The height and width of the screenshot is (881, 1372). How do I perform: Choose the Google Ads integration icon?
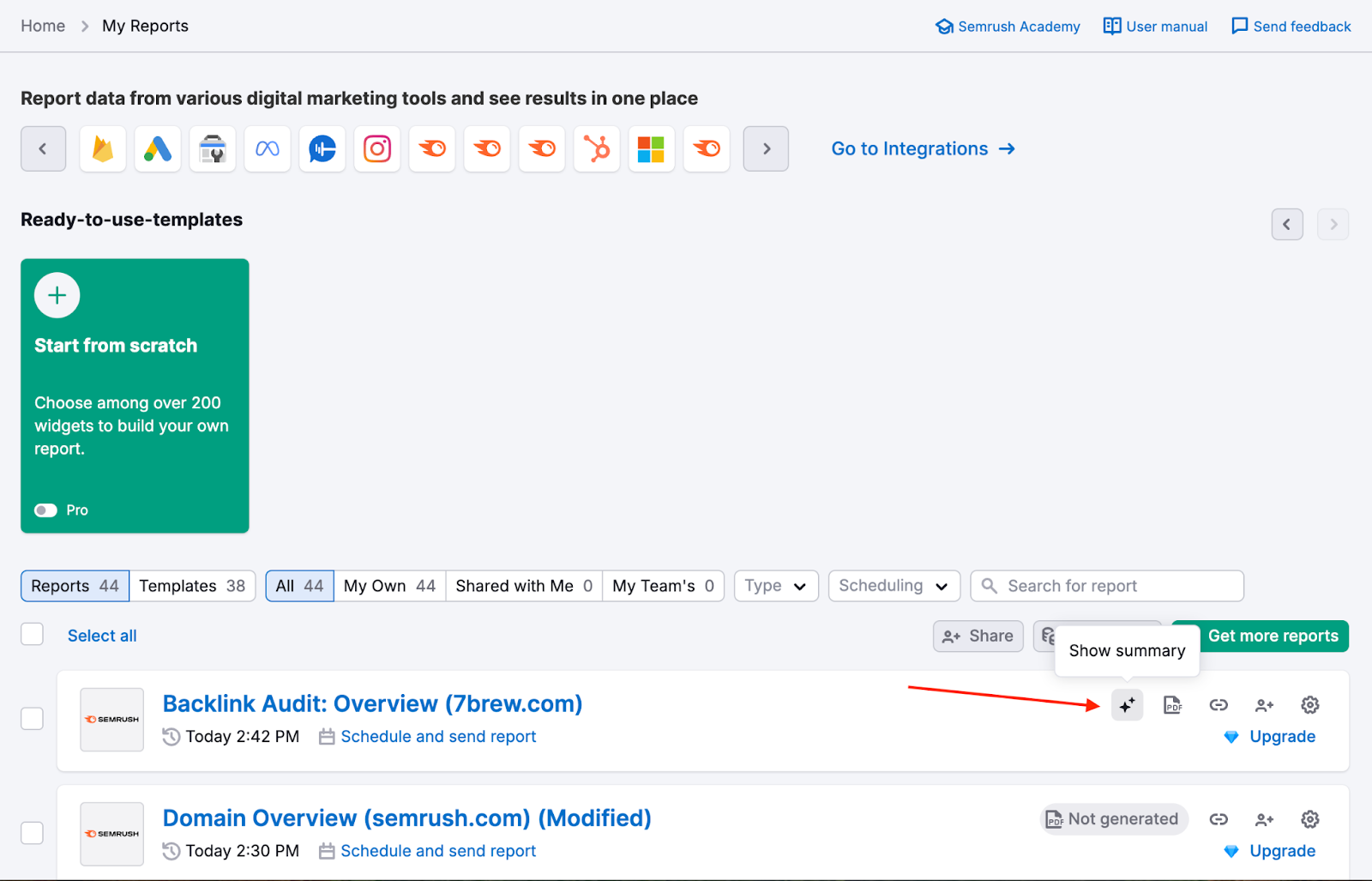click(x=158, y=149)
